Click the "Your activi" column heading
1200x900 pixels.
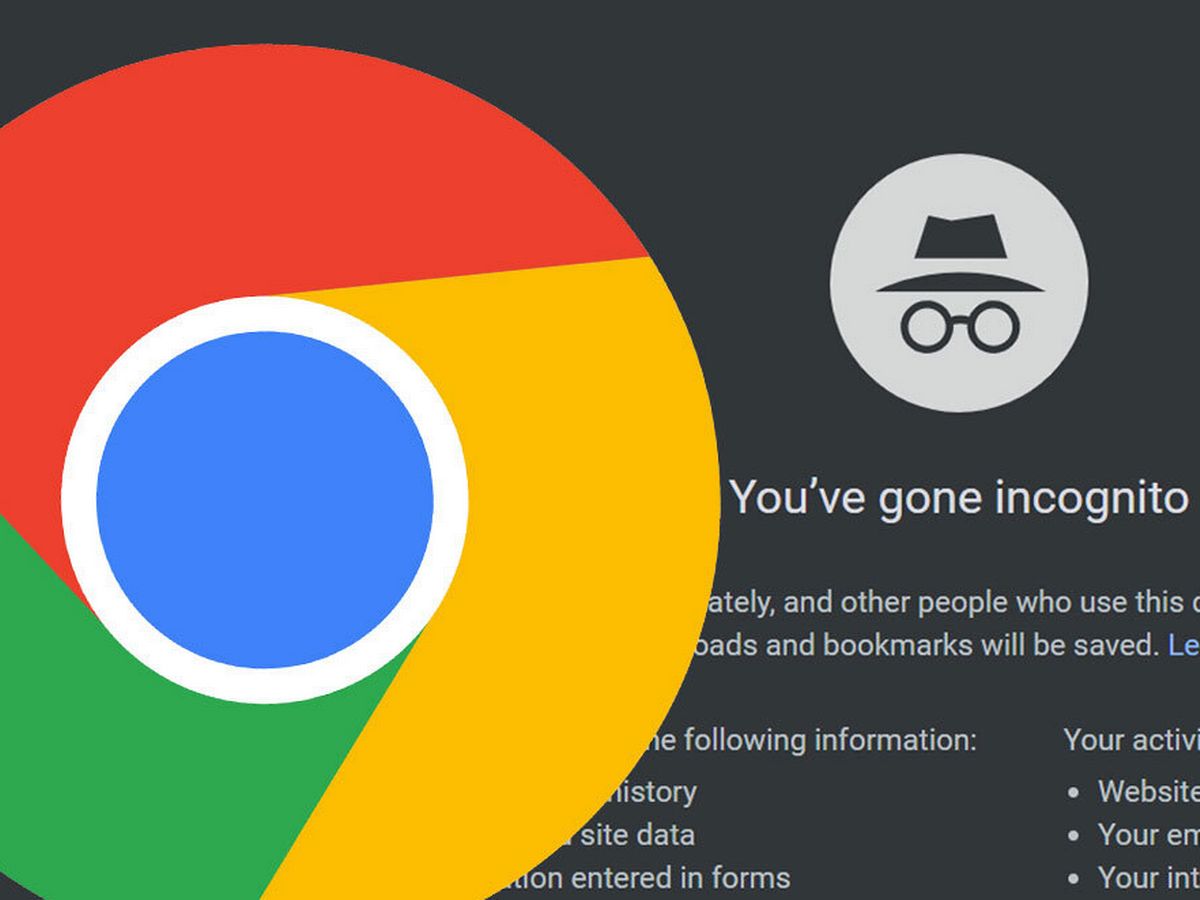point(1132,740)
